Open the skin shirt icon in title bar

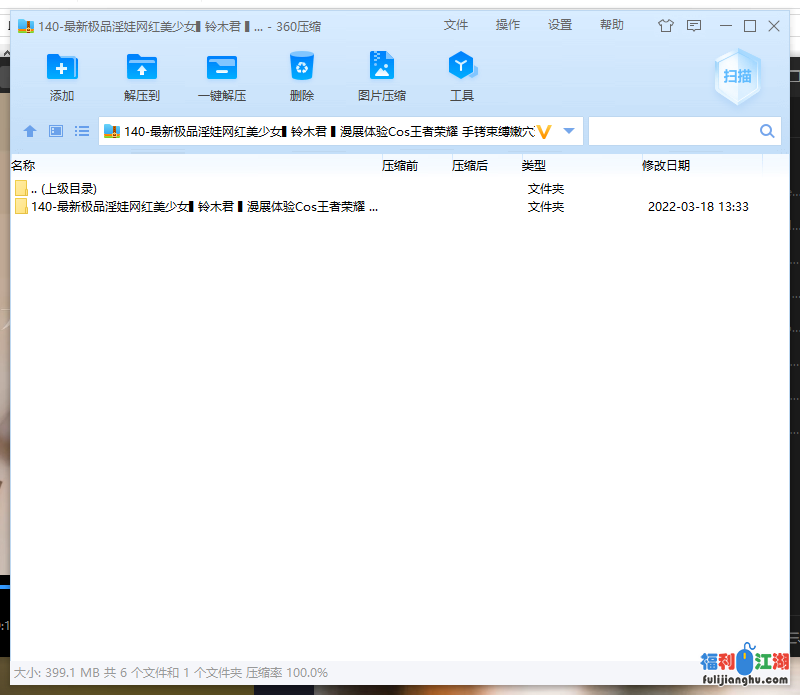point(666,26)
